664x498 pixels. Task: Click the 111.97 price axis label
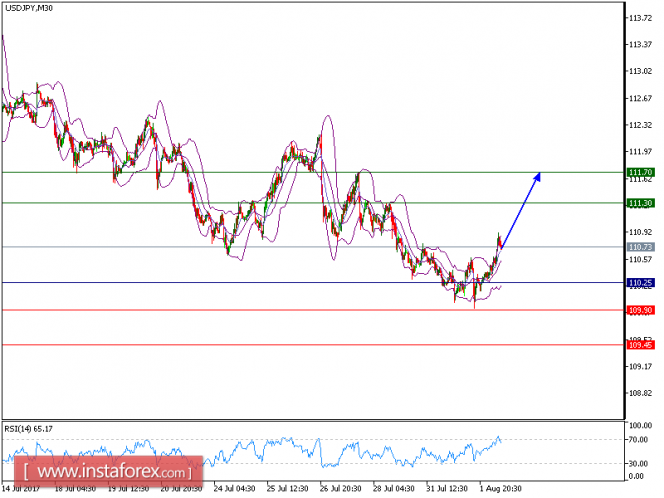tap(640, 152)
